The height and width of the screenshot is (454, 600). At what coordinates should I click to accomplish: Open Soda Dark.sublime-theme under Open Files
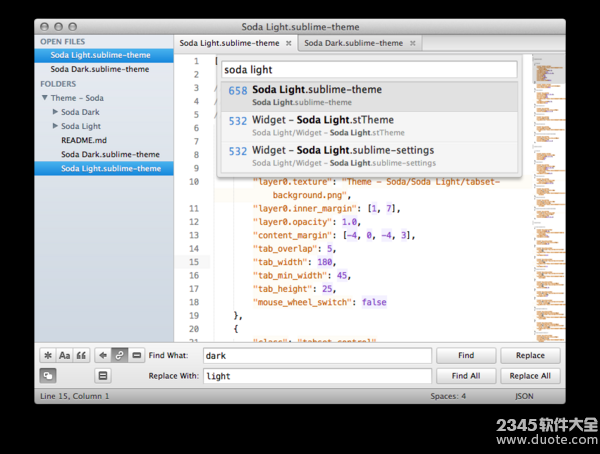104,69
